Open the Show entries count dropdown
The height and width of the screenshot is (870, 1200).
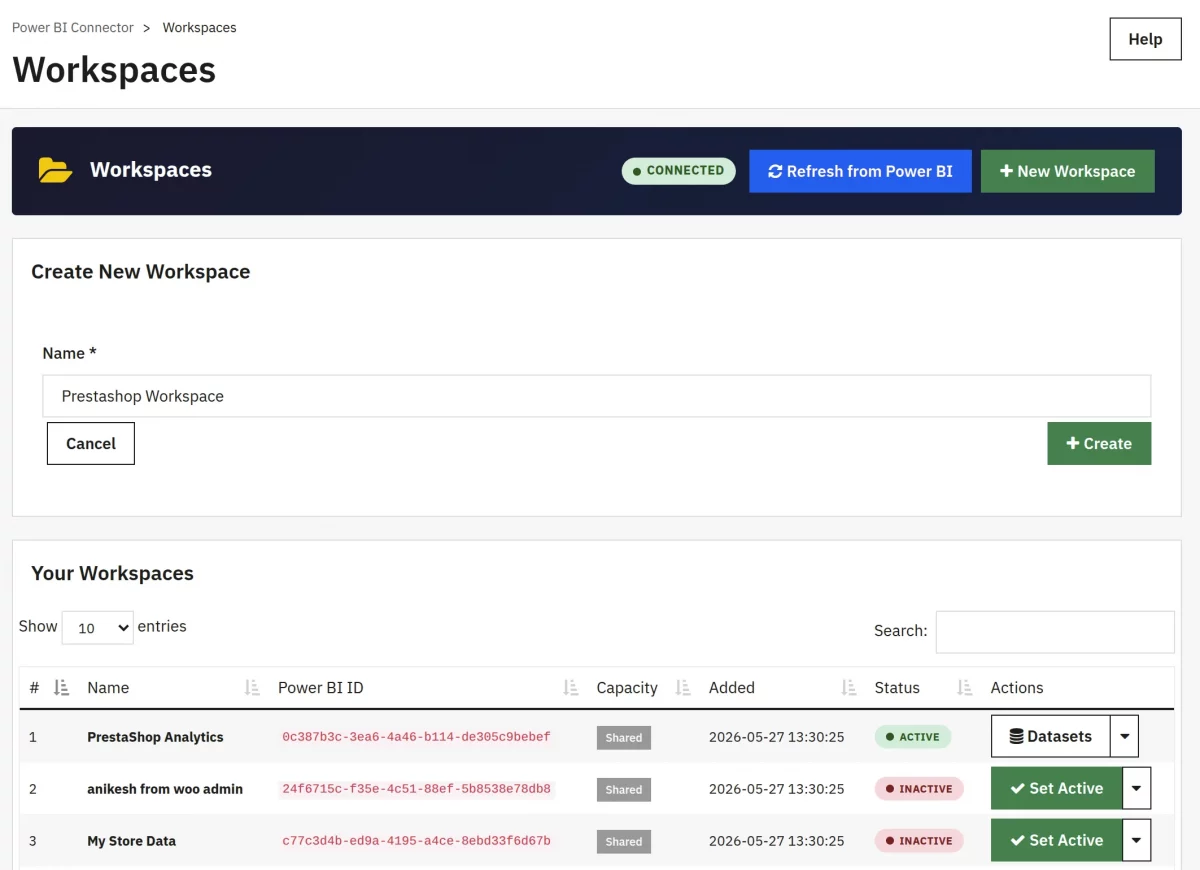tap(98, 627)
